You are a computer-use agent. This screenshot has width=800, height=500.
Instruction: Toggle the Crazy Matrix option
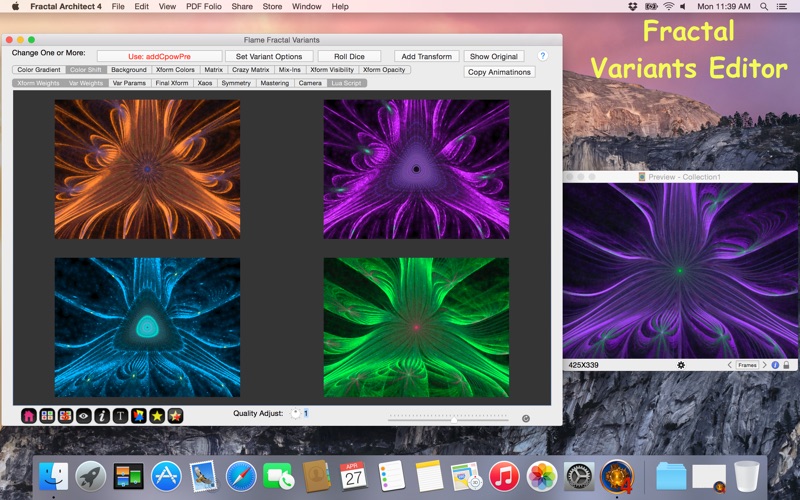[x=251, y=69]
